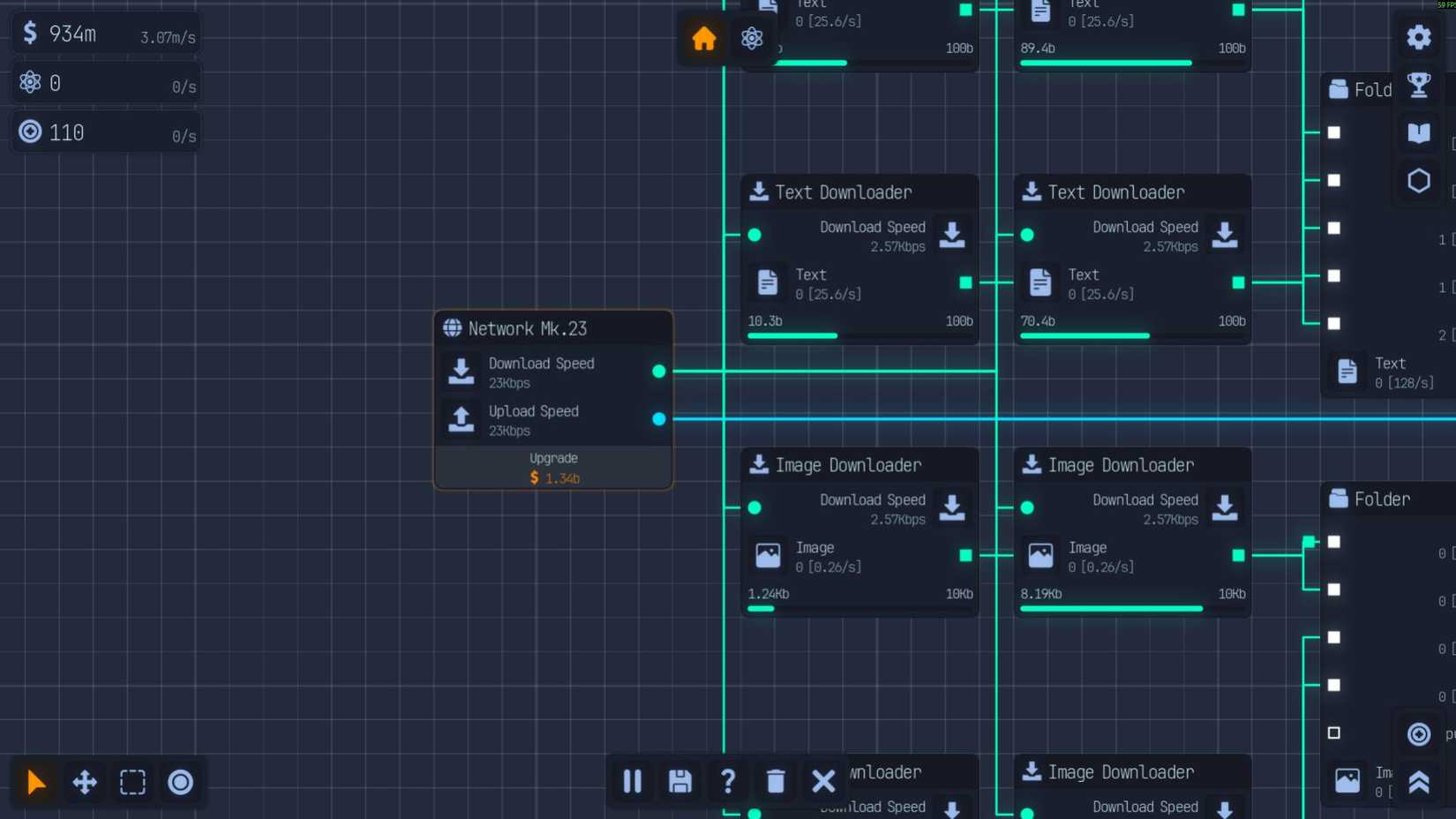This screenshot has height=819, width=1456.
Task: Click the atom icon beside the home button
Action: coord(752,39)
